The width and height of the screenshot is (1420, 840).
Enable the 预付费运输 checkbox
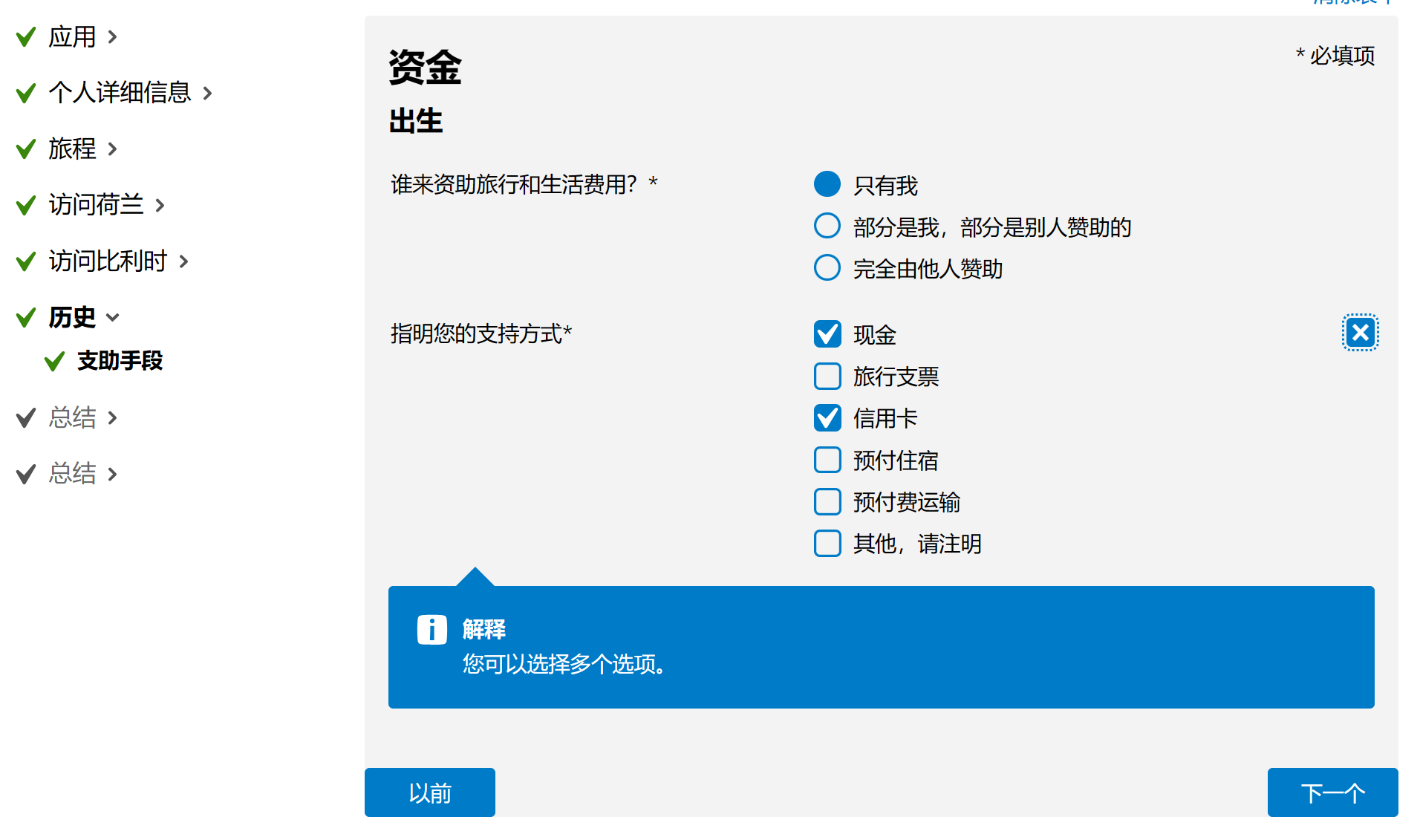pos(827,501)
